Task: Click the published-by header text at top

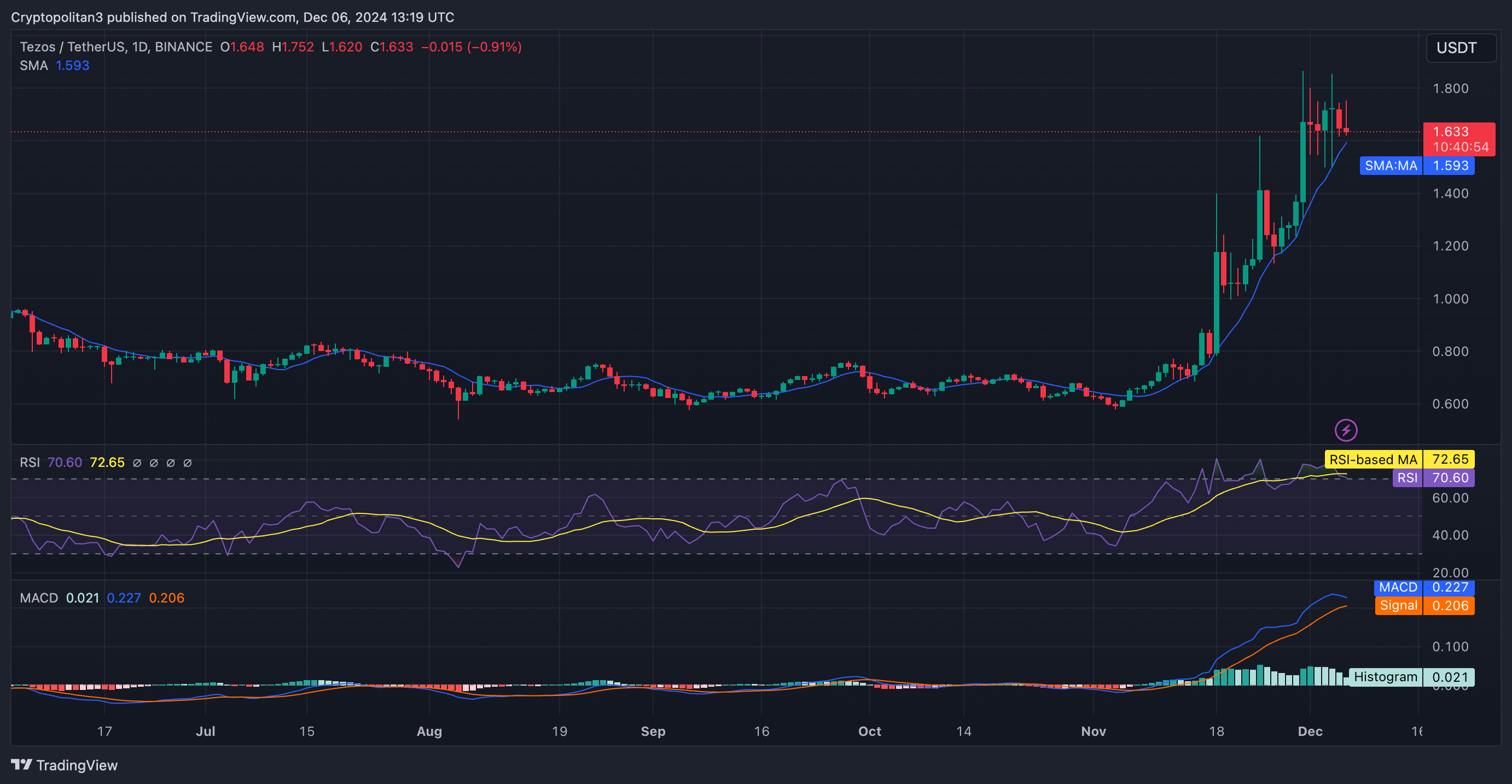Action: 232,17
